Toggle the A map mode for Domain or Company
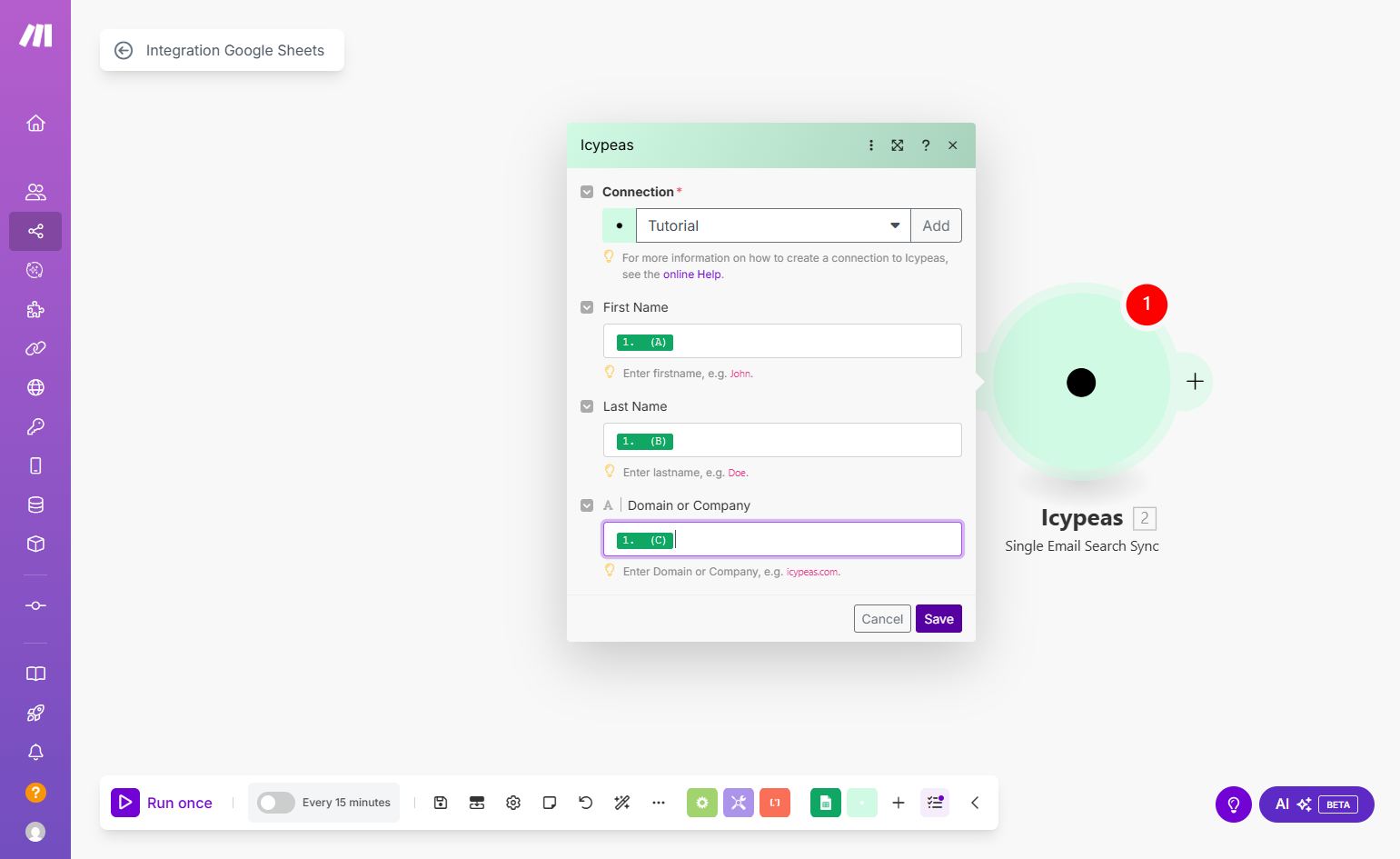The width and height of the screenshot is (1400, 859). (x=608, y=505)
